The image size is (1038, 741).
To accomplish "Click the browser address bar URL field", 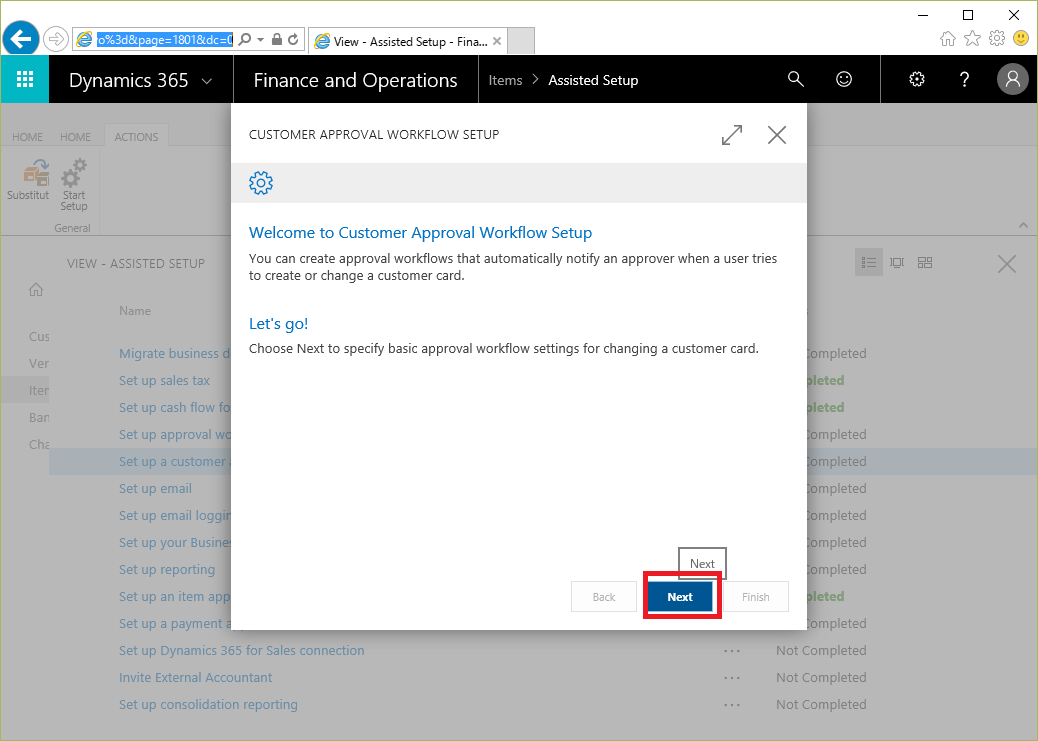I will [x=165, y=40].
